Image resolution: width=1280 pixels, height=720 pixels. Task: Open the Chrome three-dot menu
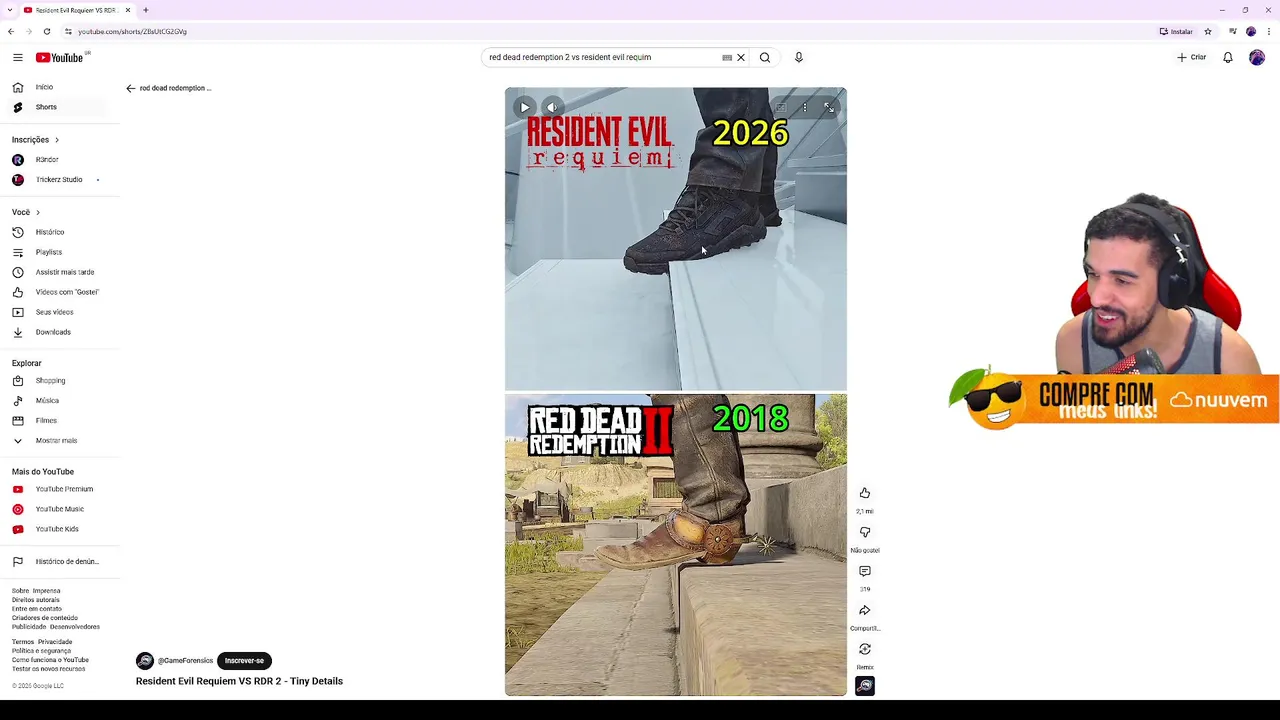pos(1269,31)
